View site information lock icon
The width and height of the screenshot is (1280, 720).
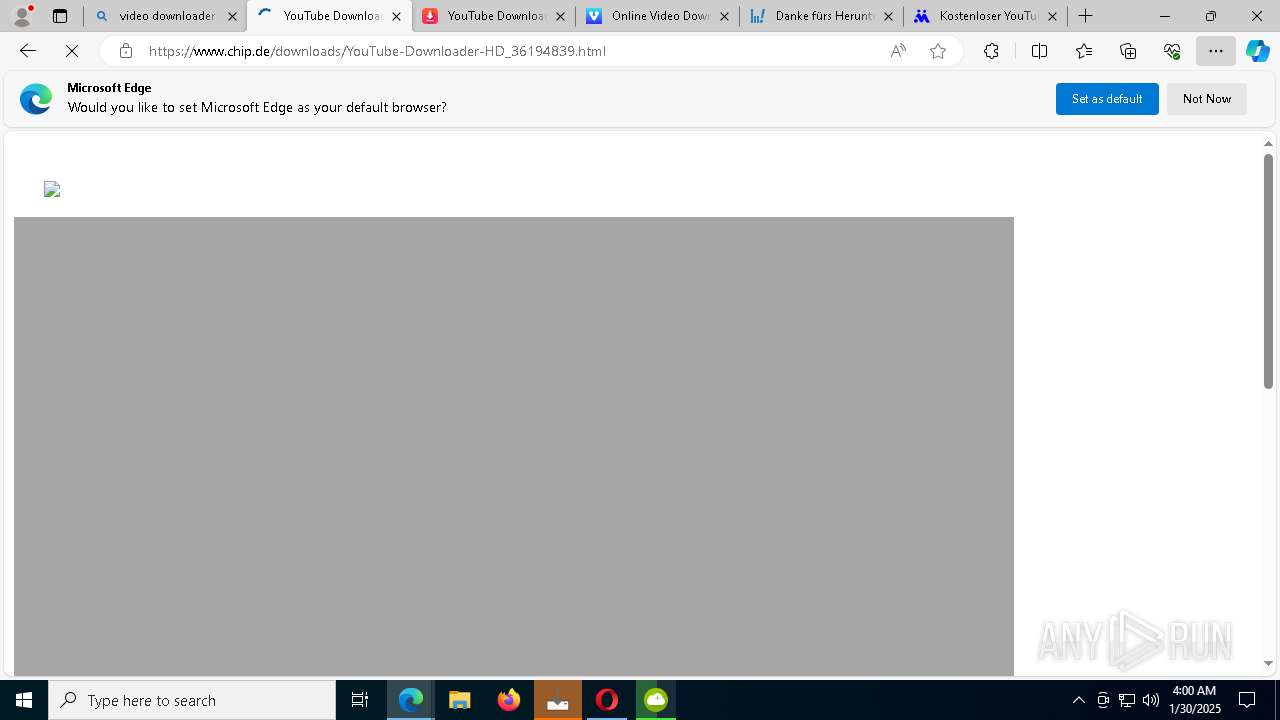(125, 51)
